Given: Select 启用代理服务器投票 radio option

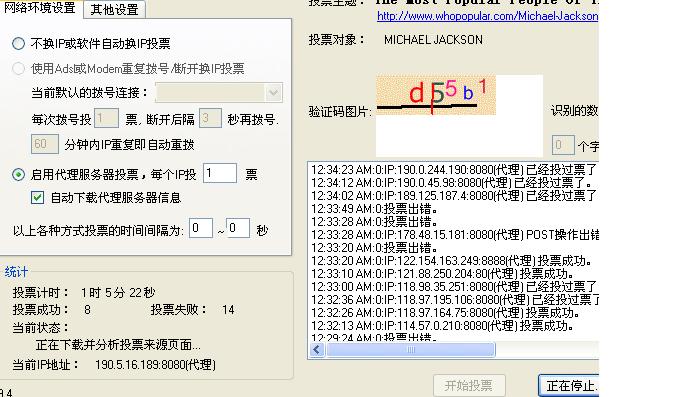Looking at the screenshot, I should coord(18,175).
